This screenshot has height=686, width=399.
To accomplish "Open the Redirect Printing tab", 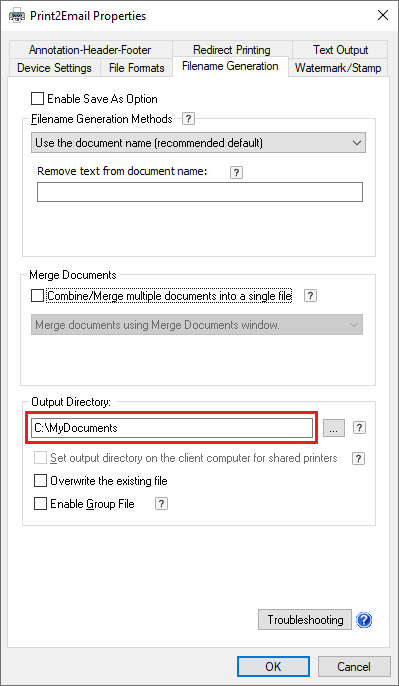I will click(x=232, y=49).
